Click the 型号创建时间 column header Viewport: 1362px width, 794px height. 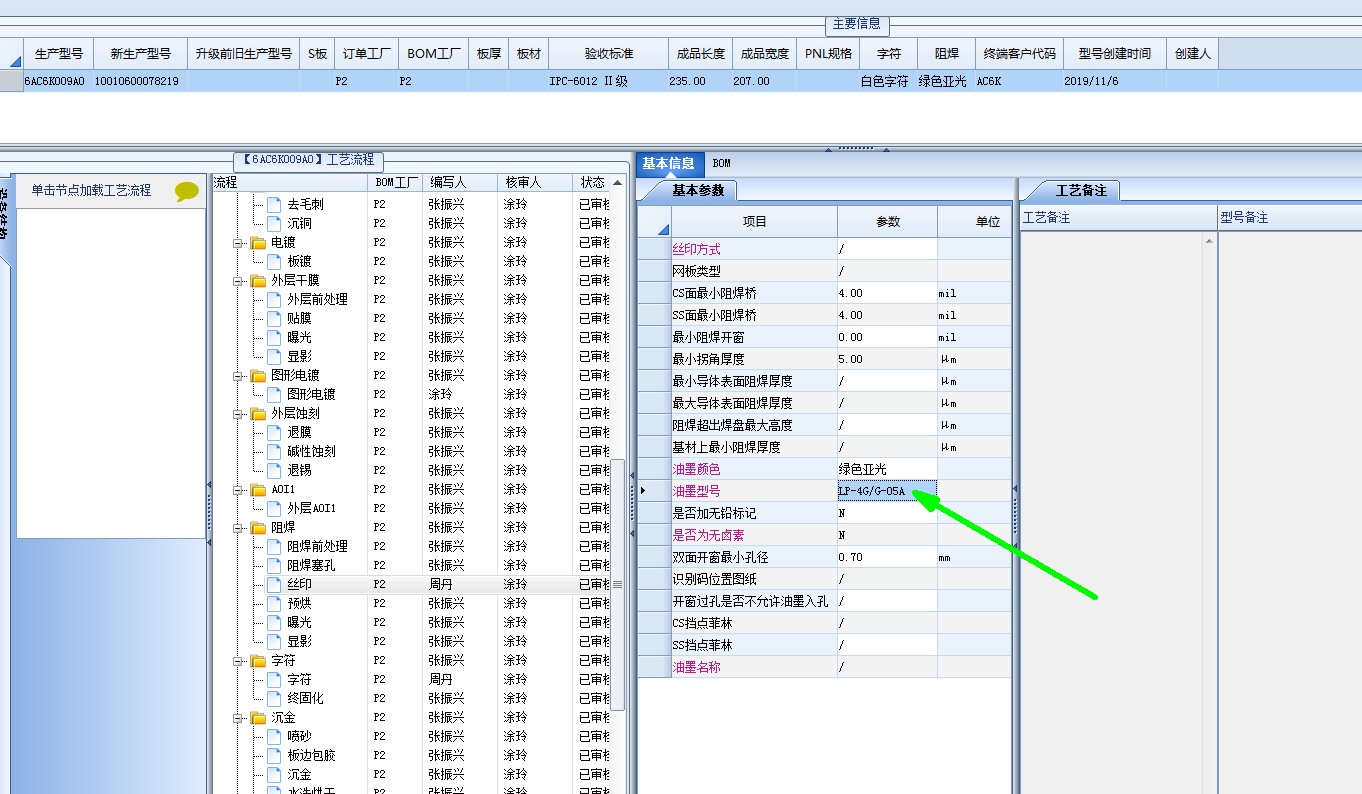point(1114,54)
